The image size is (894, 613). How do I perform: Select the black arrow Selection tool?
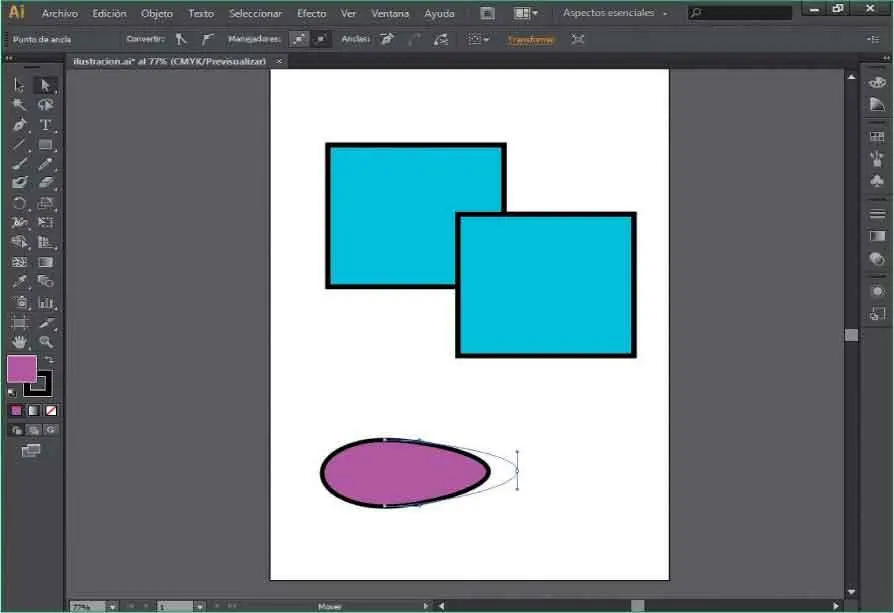pyautogui.click(x=19, y=85)
